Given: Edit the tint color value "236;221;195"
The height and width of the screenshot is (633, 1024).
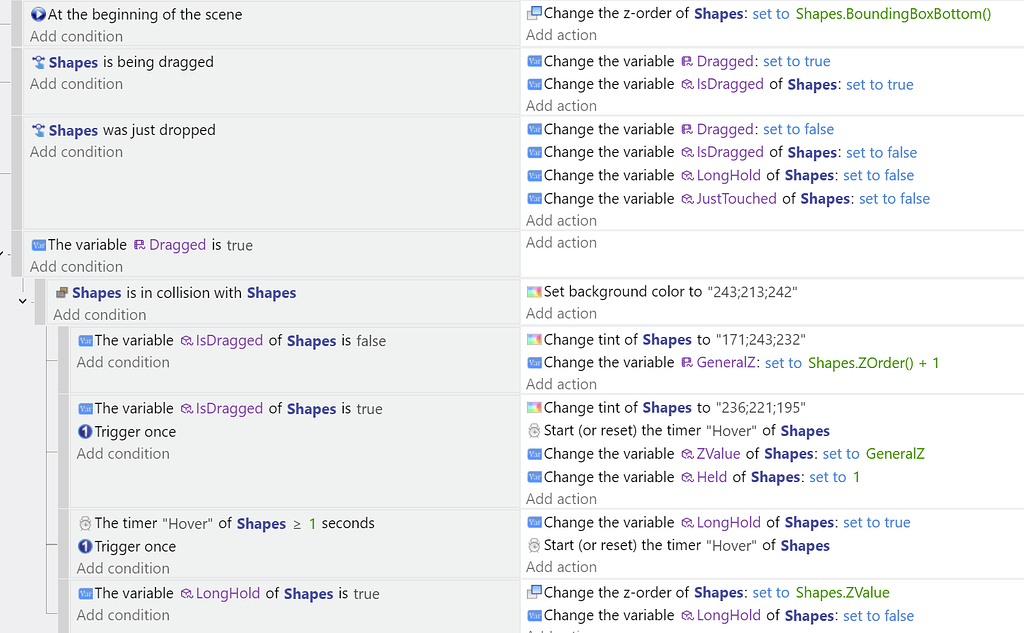Looking at the screenshot, I should [x=761, y=408].
